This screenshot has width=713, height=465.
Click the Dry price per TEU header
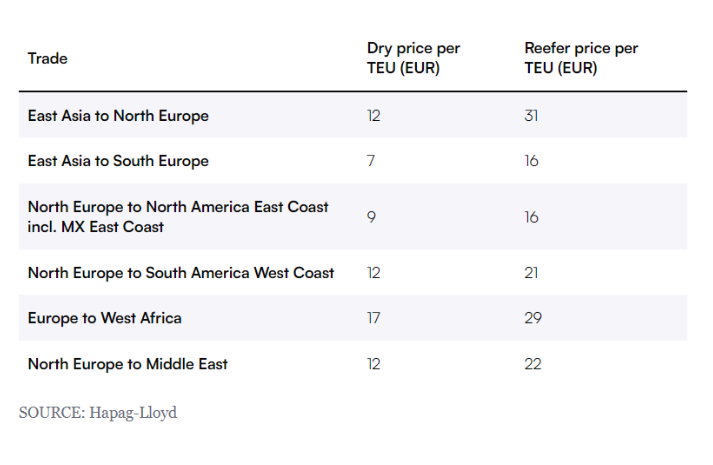(x=413, y=58)
